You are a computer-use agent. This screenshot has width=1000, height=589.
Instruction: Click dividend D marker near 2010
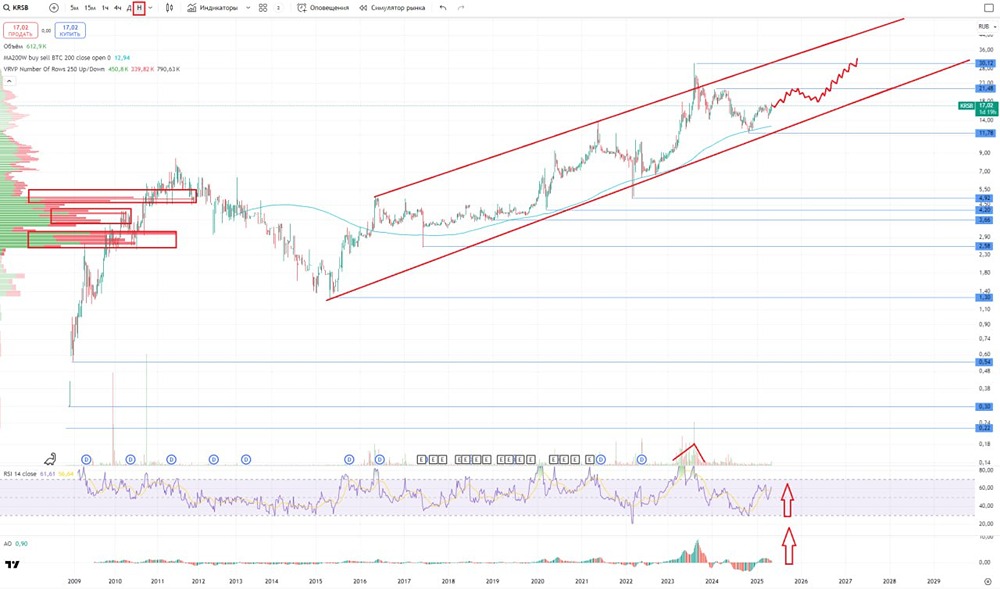[x=131, y=460]
